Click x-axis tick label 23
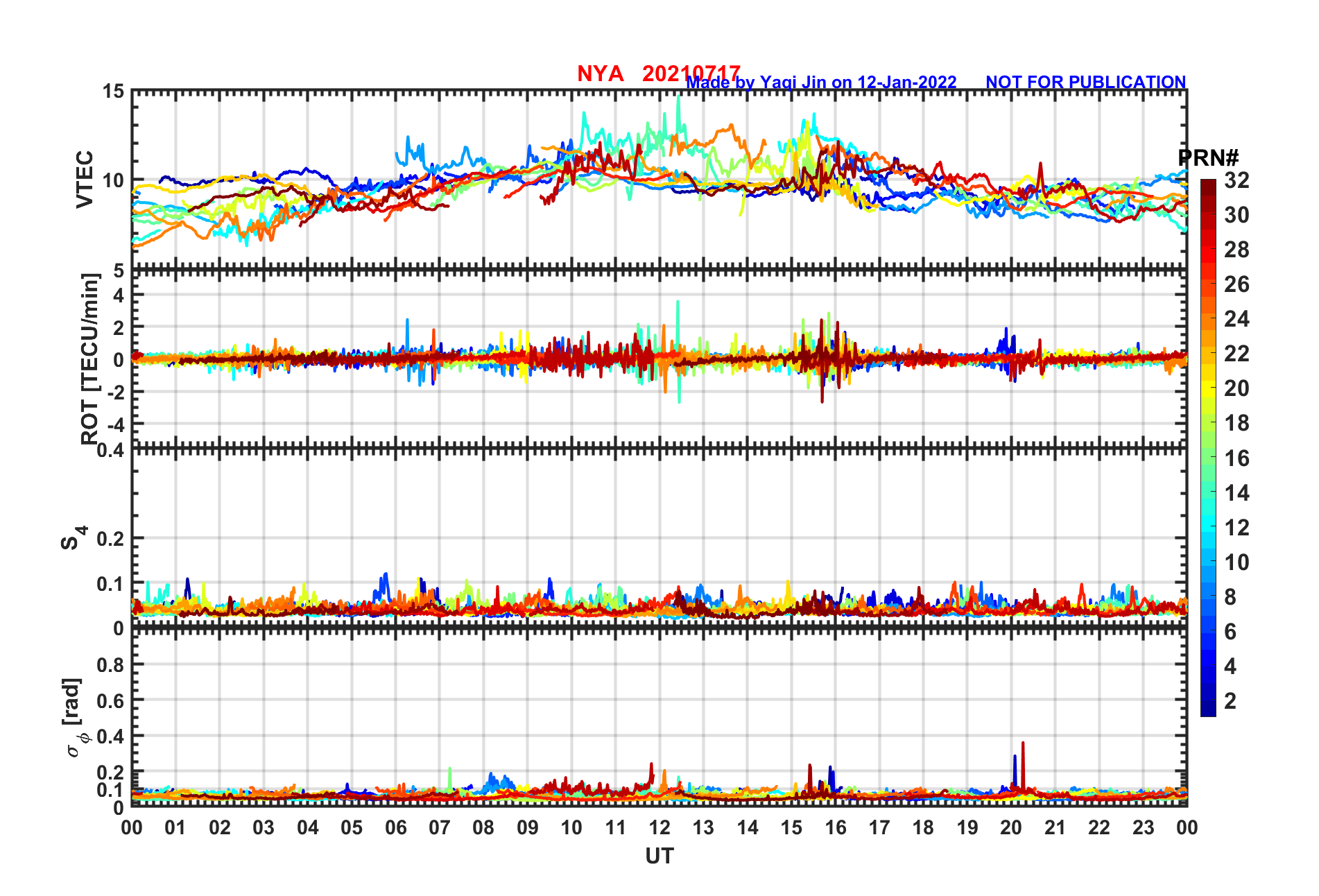This screenshot has width=1319, height=896. click(x=1143, y=827)
